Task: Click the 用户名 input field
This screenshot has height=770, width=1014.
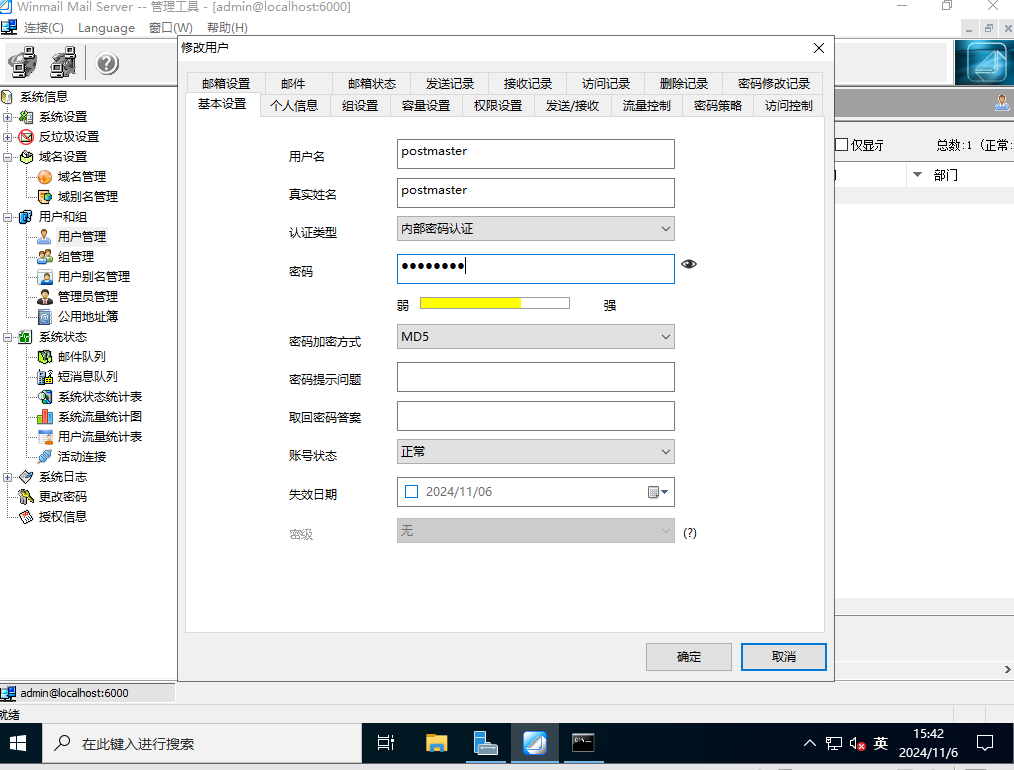Action: [x=535, y=154]
